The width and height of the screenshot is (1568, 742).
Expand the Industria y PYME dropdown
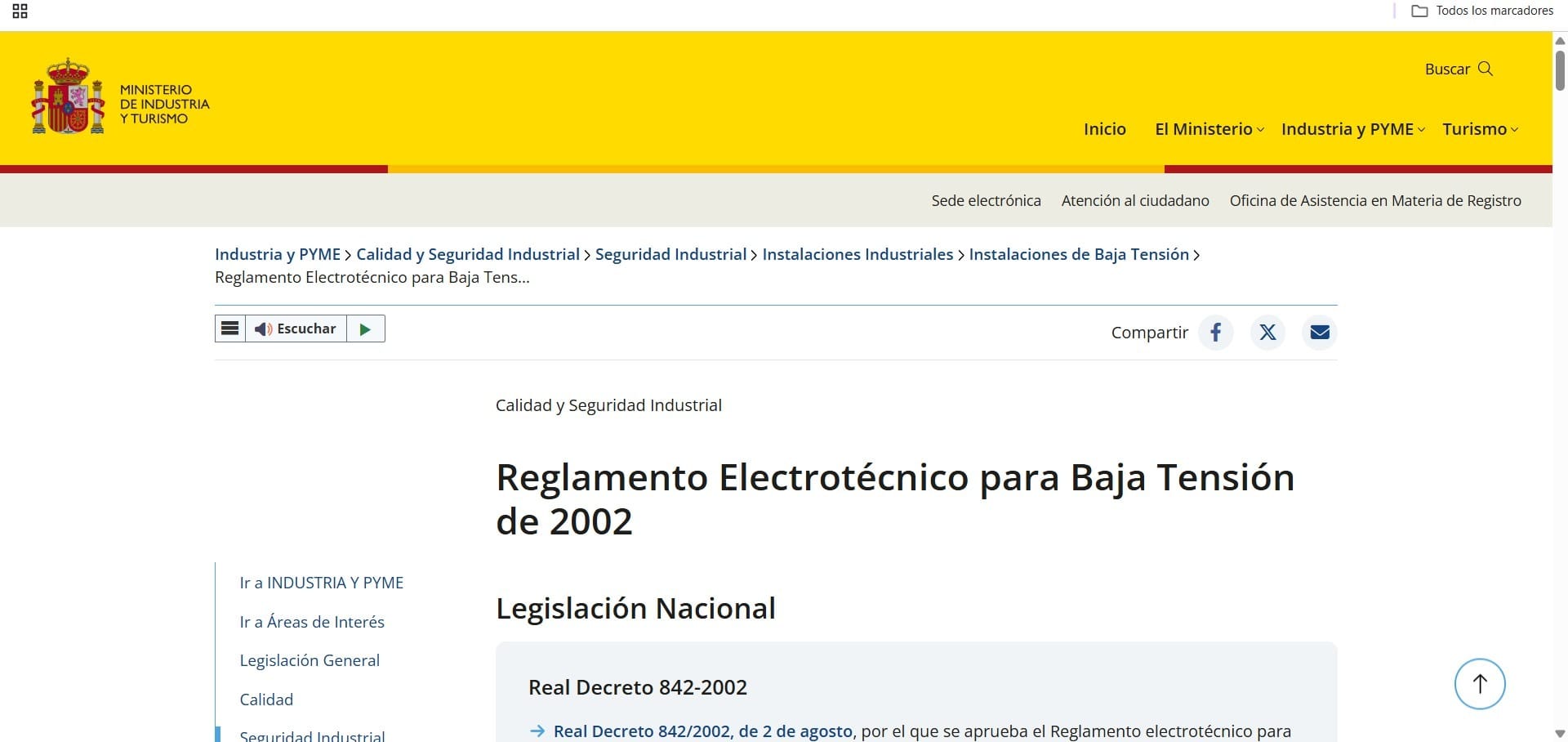tap(1347, 128)
